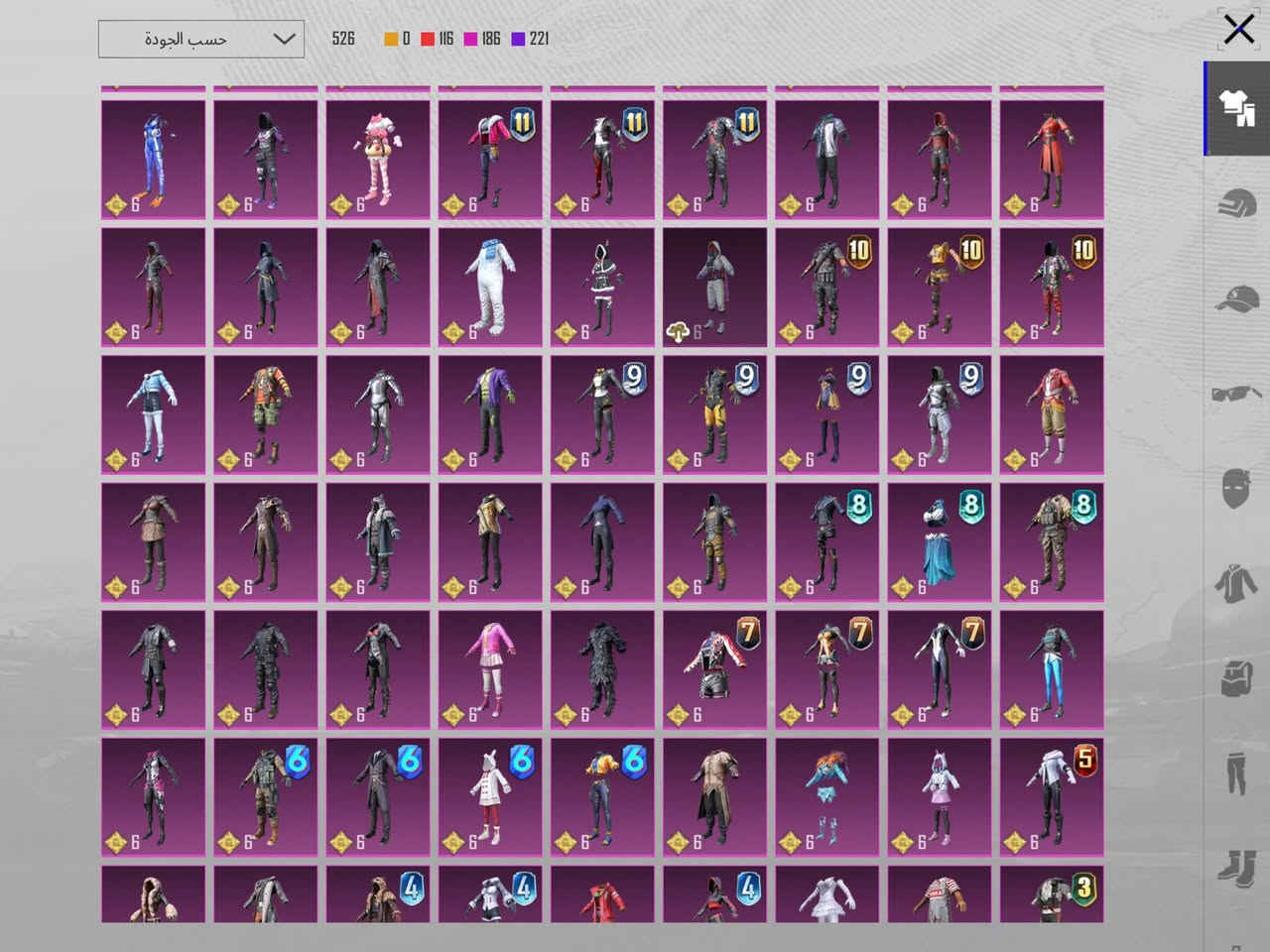Select the yellow outfit with badge 10

click(940, 288)
